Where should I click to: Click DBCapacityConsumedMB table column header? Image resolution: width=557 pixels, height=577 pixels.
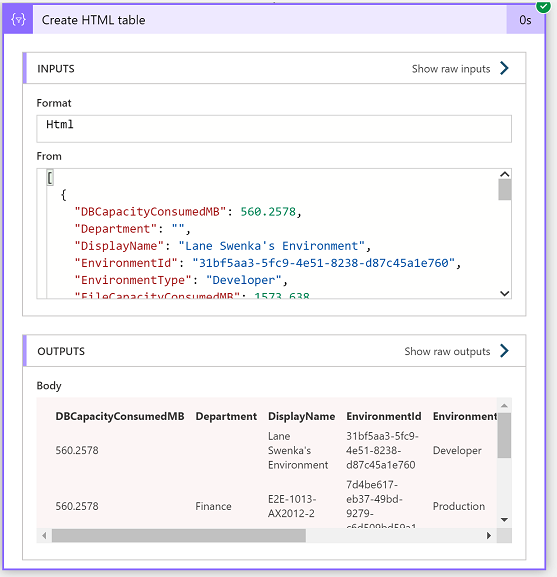120,416
